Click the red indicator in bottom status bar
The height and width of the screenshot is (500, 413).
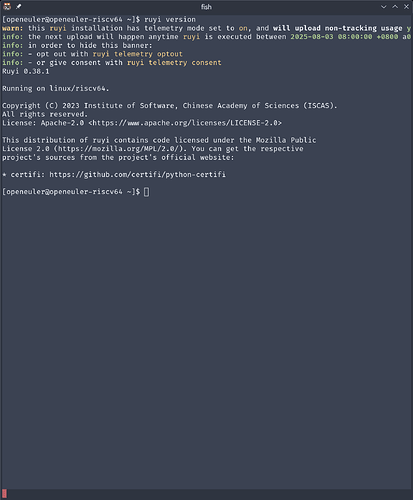tap(5, 494)
